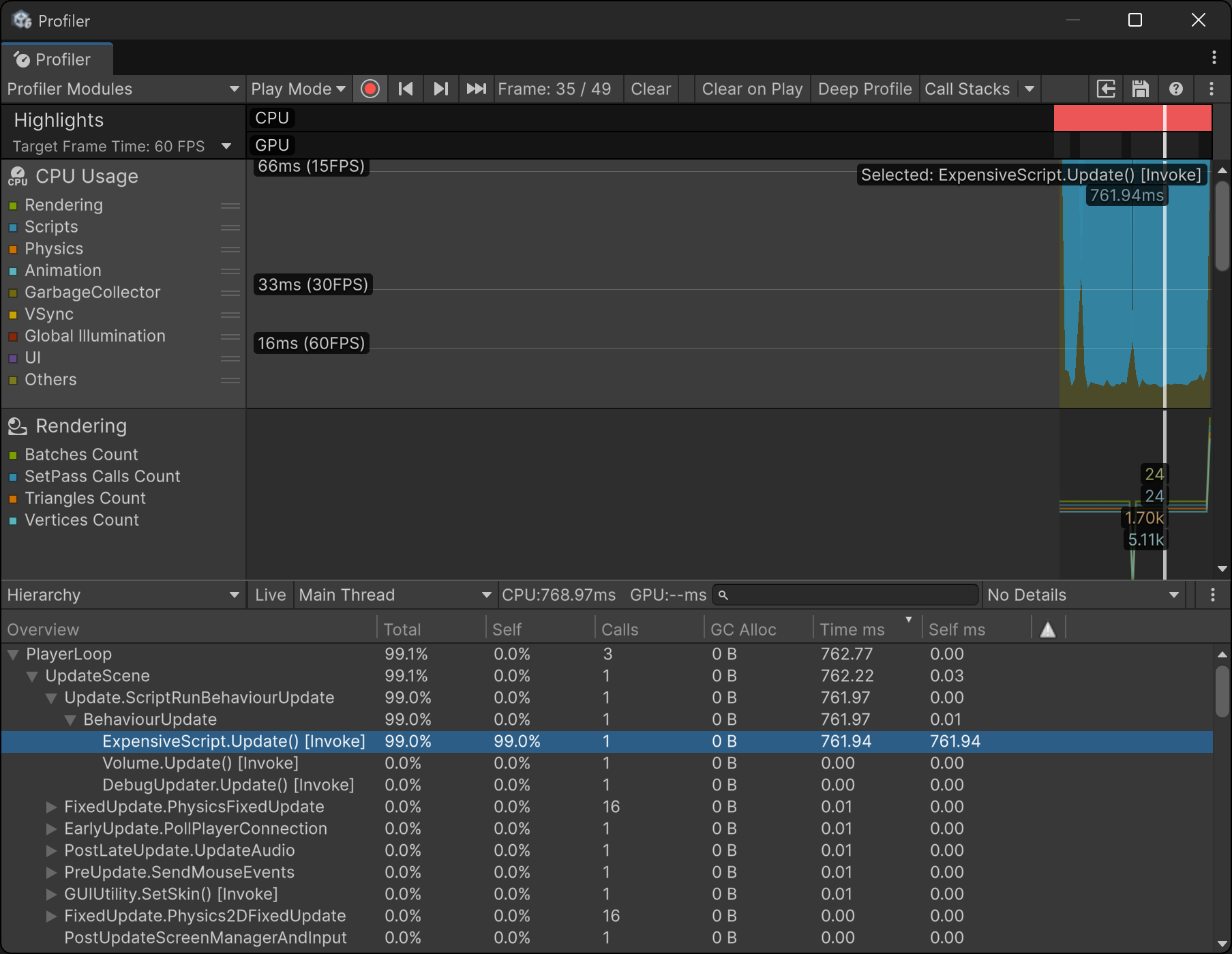
Task: Click the load profiler data icon
Action: coord(1106,89)
